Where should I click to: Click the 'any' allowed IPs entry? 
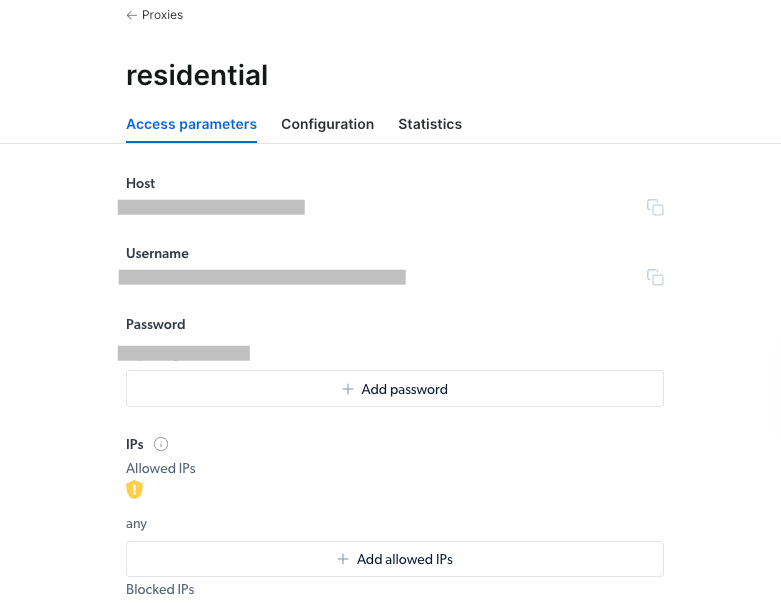[136, 524]
